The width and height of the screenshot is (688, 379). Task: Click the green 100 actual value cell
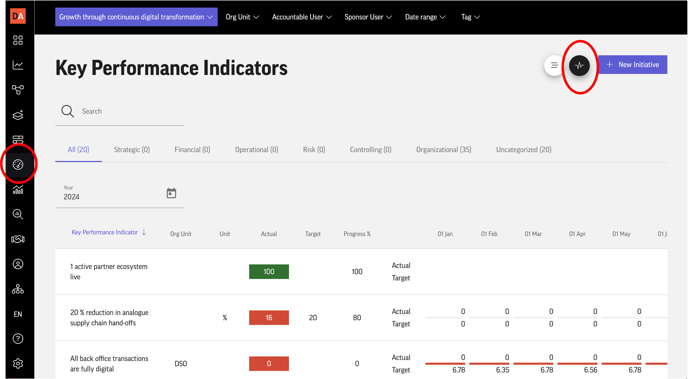(x=269, y=272)
